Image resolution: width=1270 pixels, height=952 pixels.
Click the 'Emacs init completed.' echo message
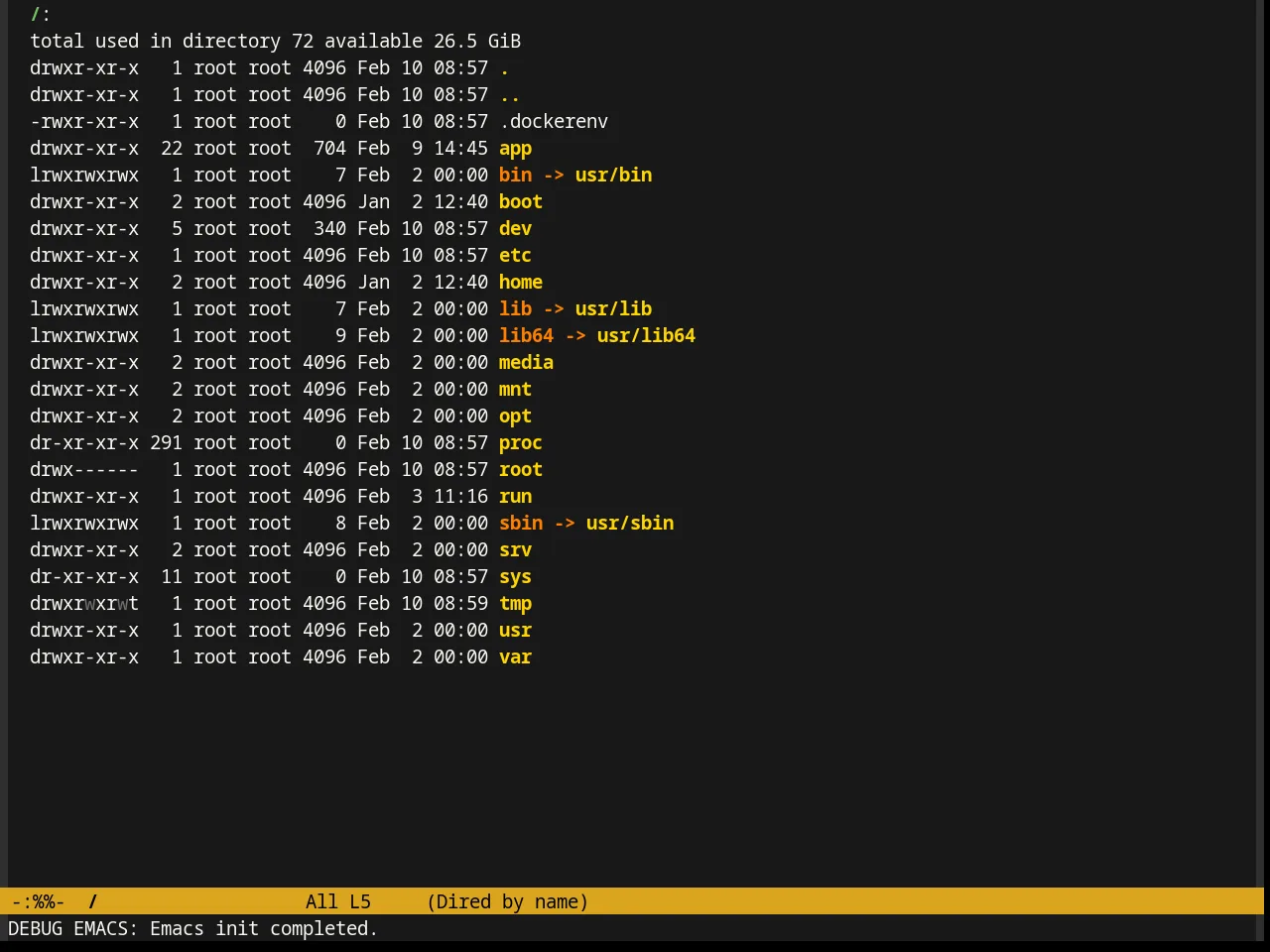click(264, 928)
